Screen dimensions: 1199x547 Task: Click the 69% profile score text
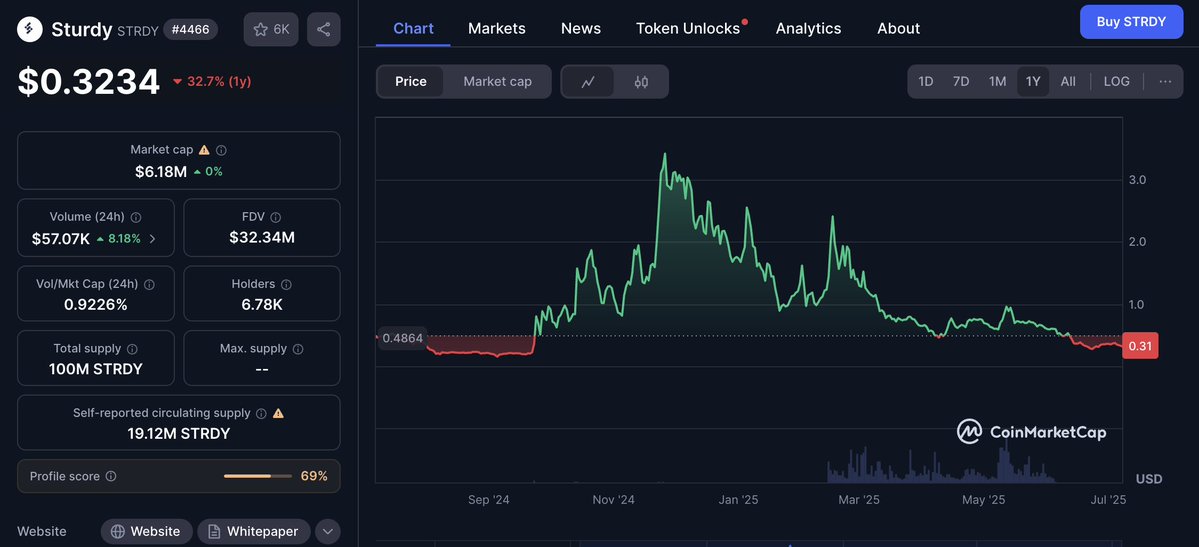(x=314, y=476)
